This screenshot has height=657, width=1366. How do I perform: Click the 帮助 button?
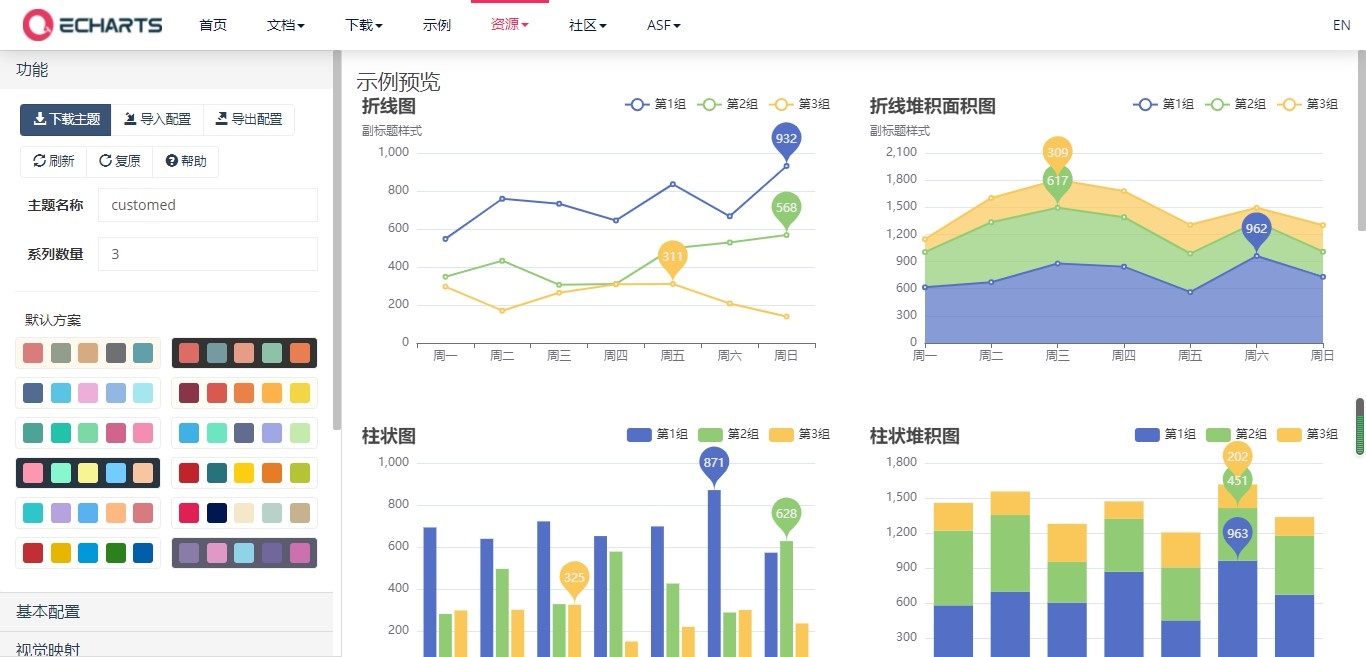coord(186,161)
